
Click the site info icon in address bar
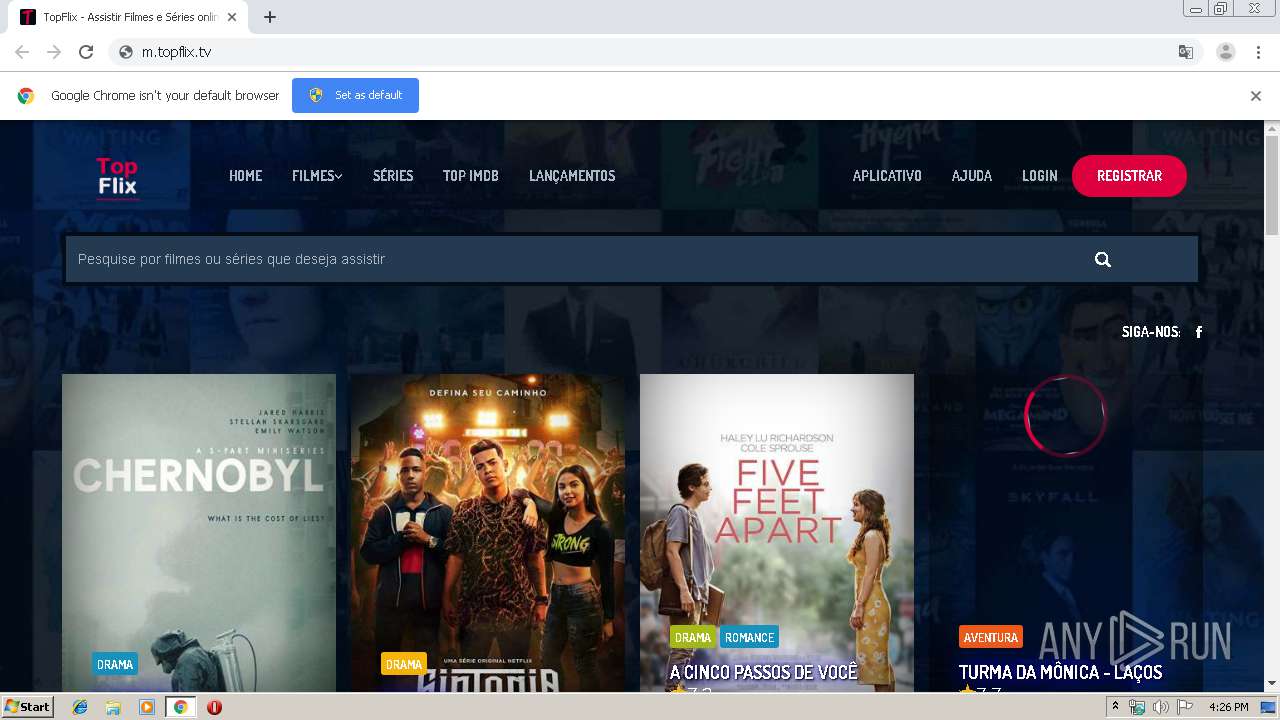[x=126, y=52]
